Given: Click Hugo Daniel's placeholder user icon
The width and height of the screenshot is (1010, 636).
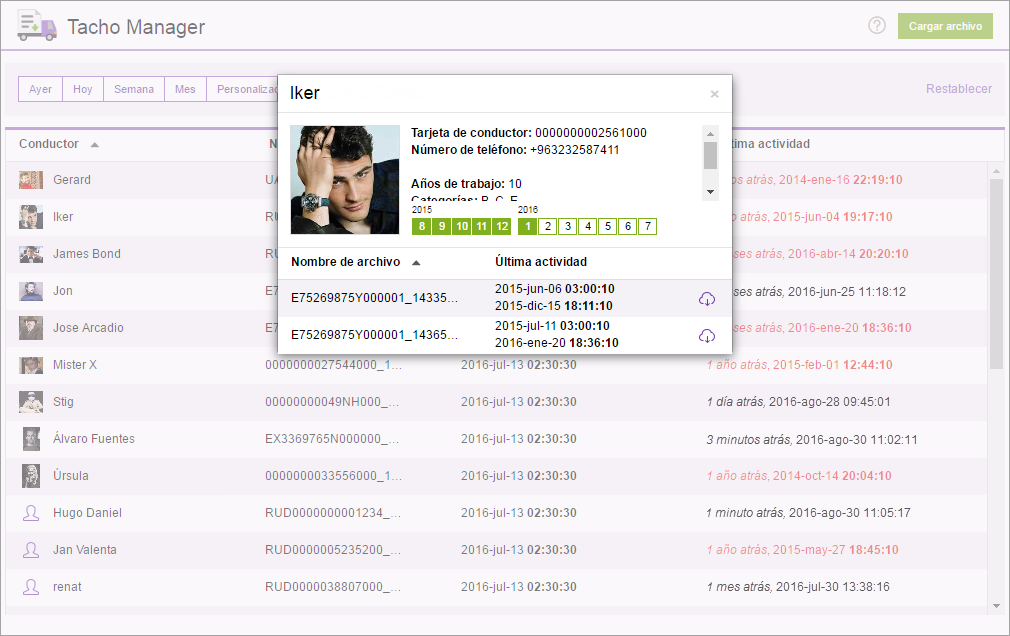Looking at the screenshot, I should click(x=31, y=513).
